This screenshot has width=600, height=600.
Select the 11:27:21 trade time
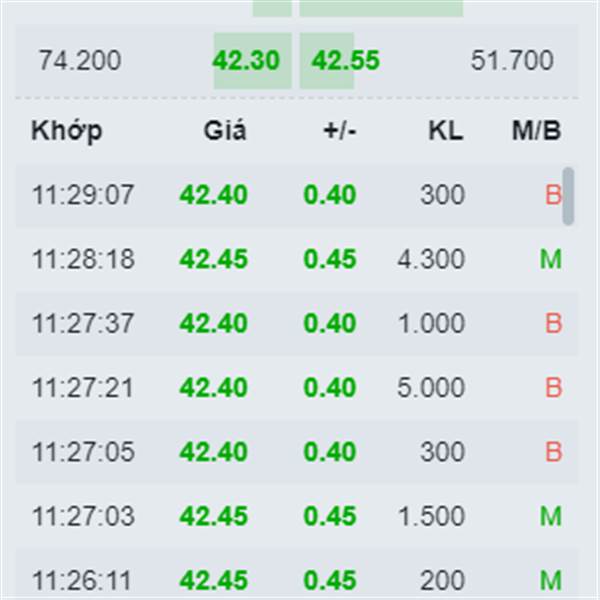pyautogui.click(x=83, y=388)
